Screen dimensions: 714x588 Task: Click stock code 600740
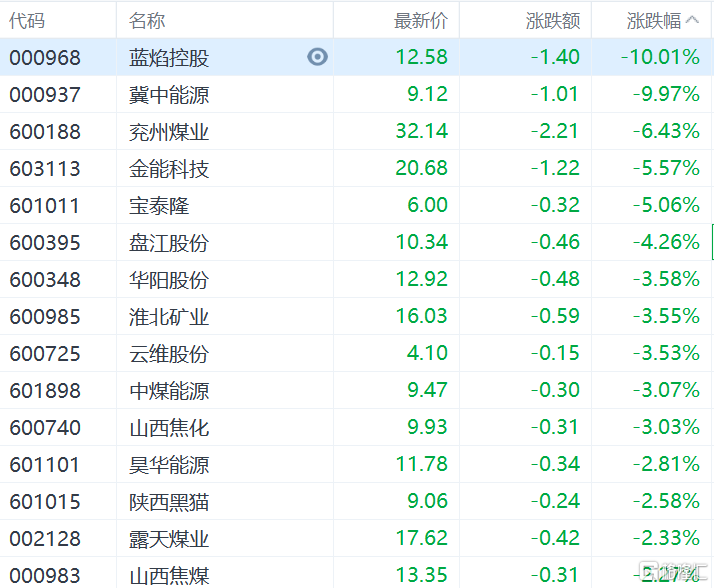(x=45, y=427)
